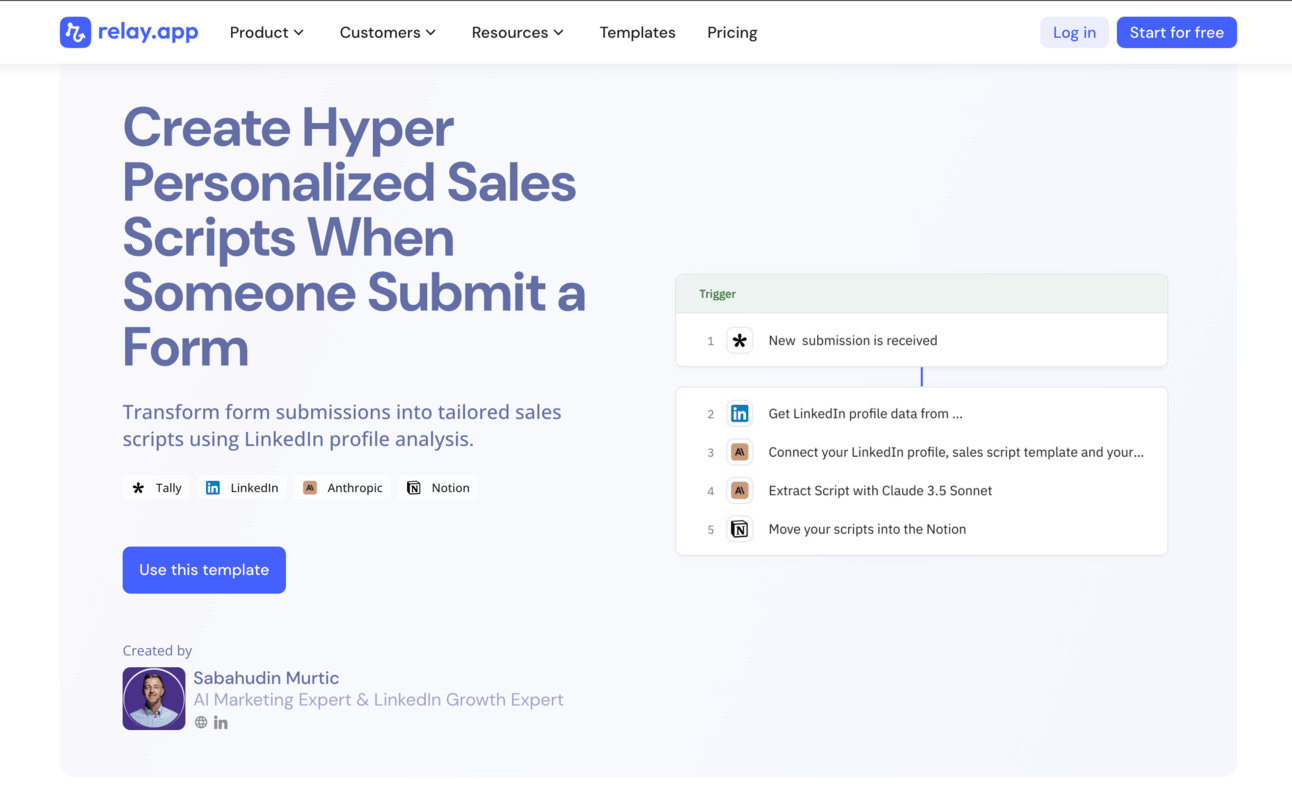Click Start for free button
Image resolution: width=1292 pixels, height=785 pixels.
click(1176, 33)
